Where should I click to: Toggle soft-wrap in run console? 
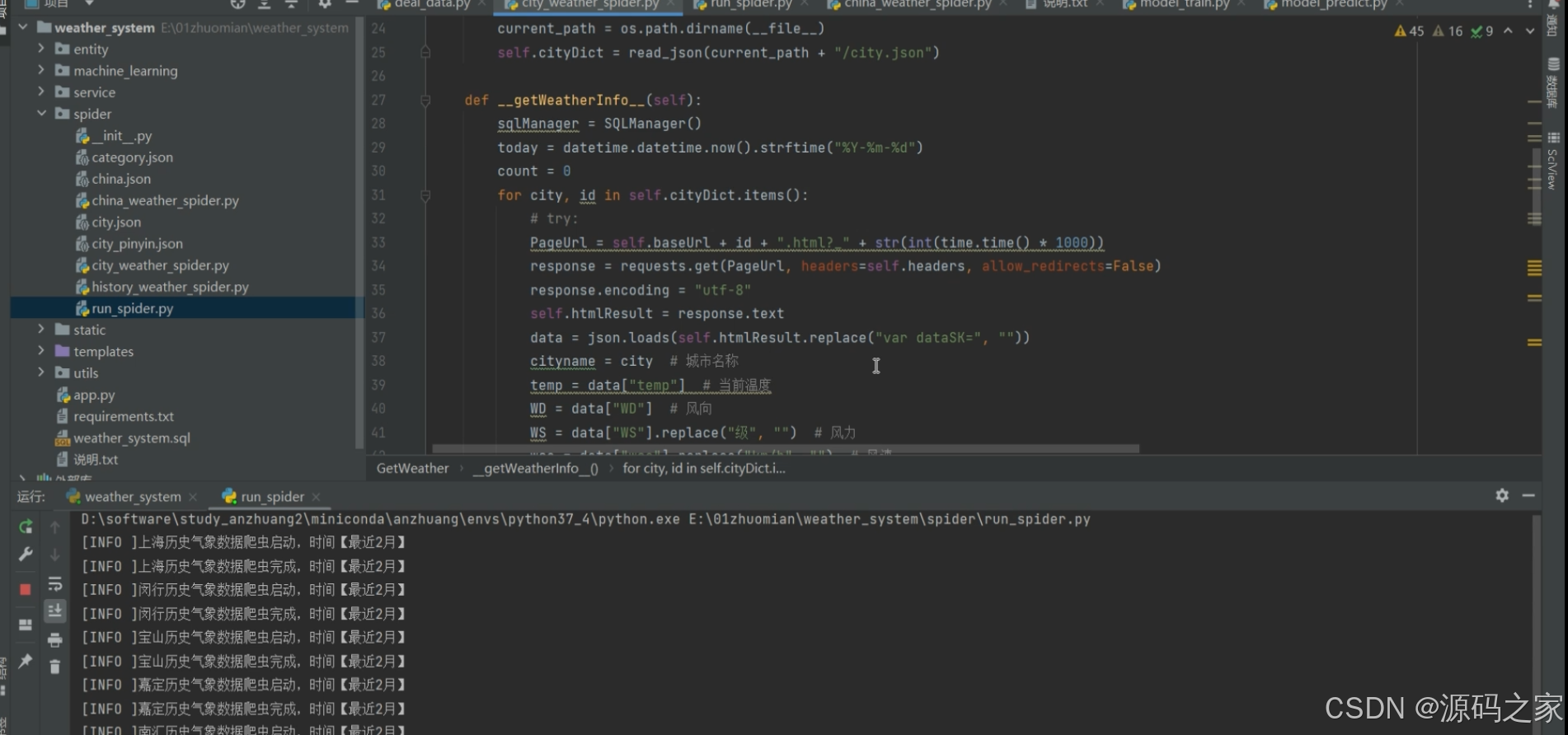(55, 583)
